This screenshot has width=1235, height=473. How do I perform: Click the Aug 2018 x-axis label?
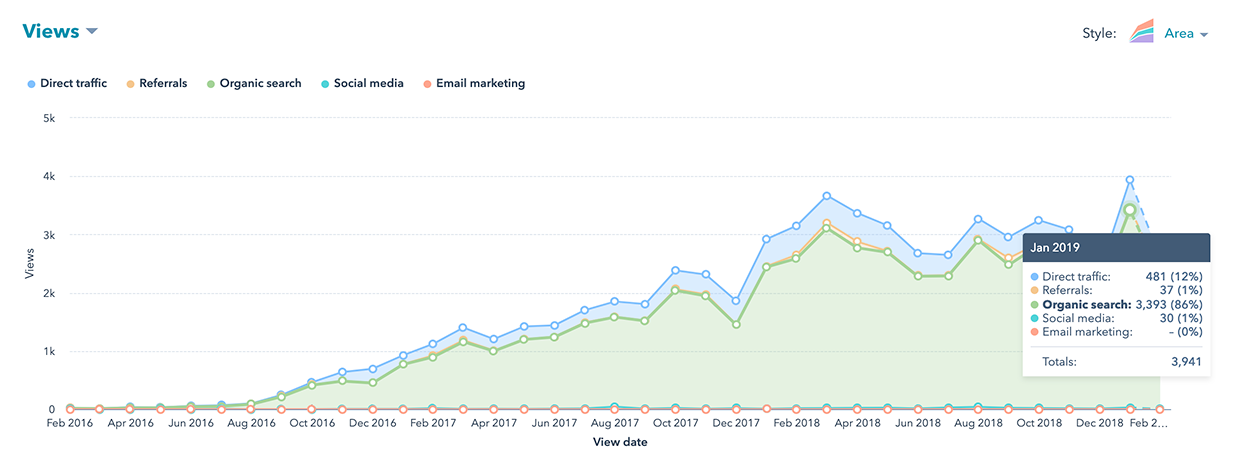coord(978,424)
